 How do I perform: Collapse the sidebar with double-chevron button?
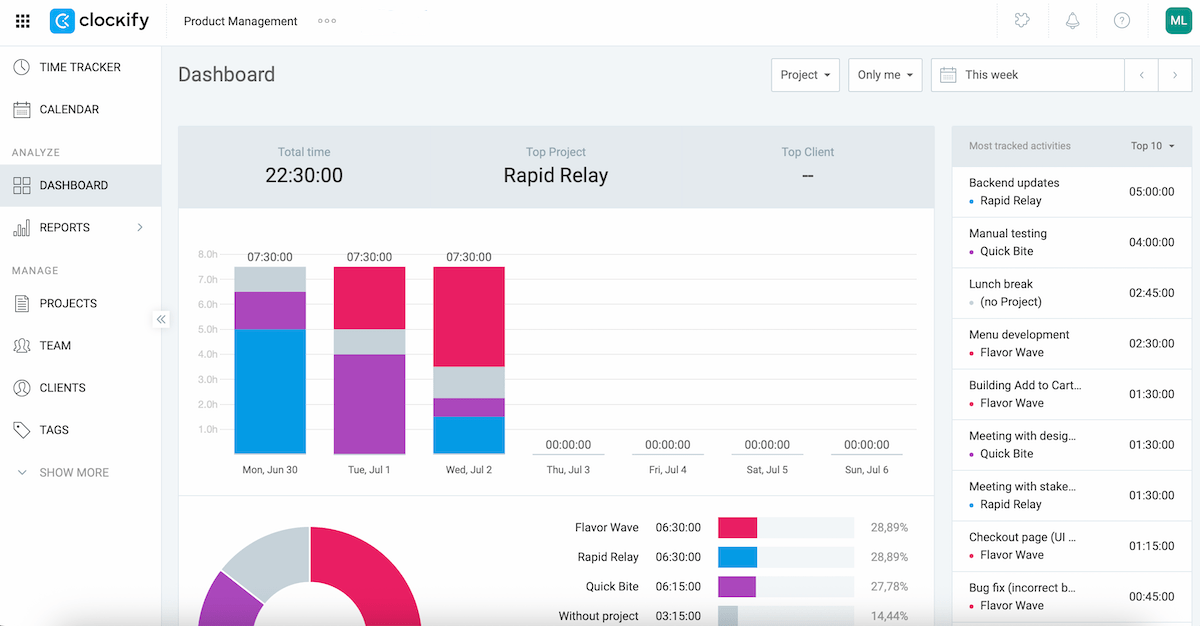tap(161, 319)
